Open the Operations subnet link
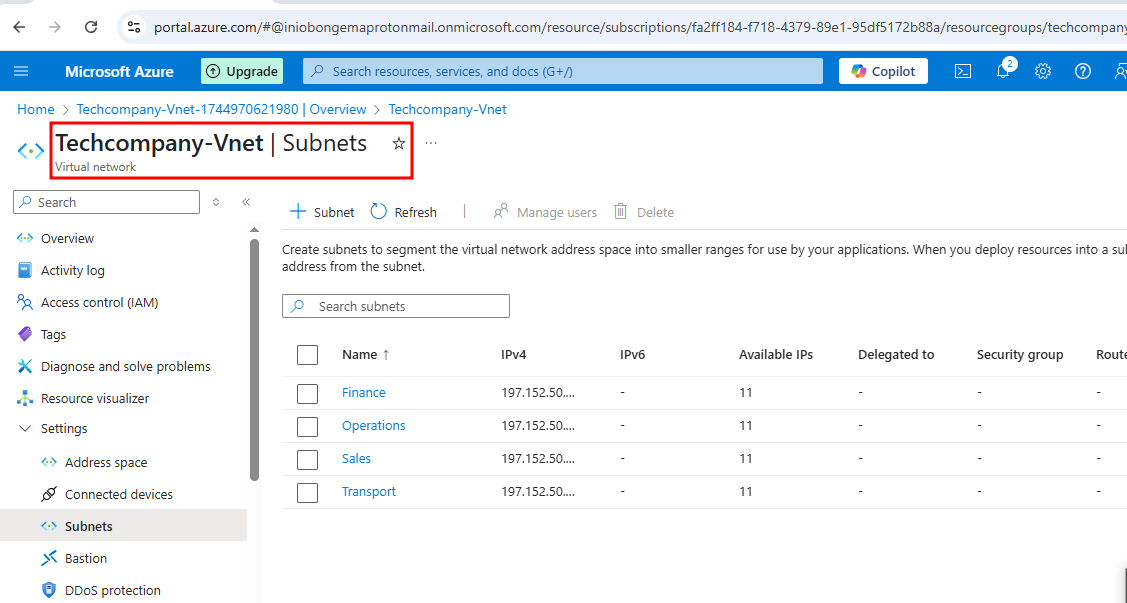This screenshot has height=603, width=1127. tap(374, 425)
